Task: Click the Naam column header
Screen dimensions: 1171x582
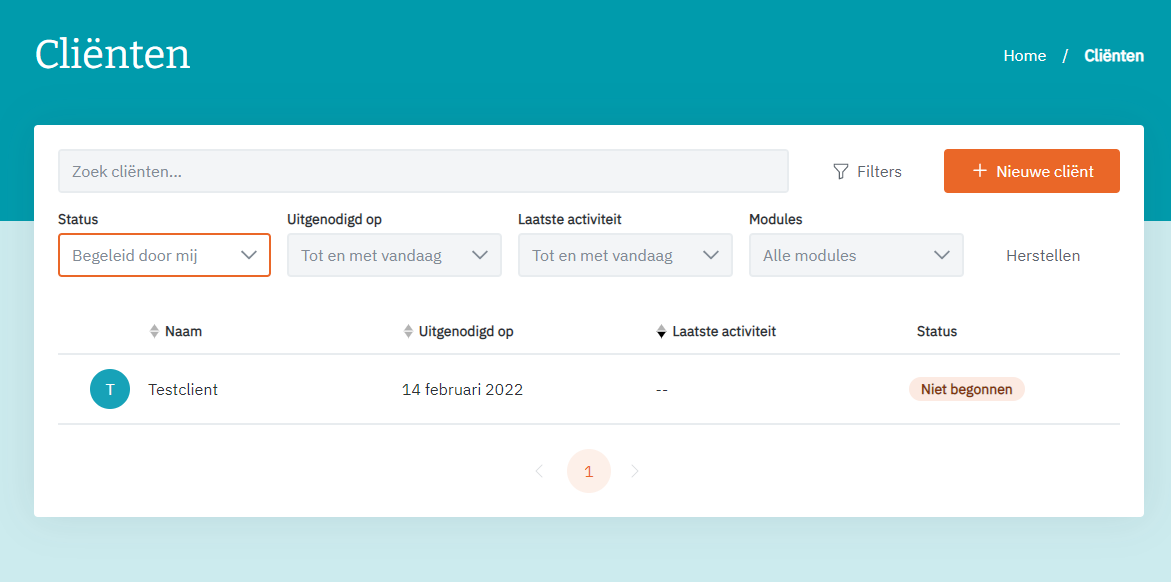Action: point(184,332)
